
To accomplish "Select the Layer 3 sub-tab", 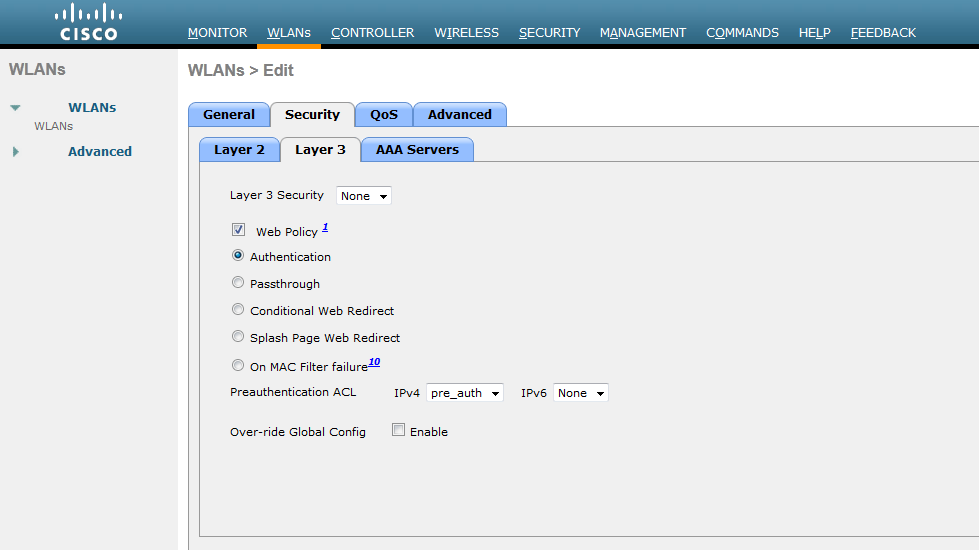I will pyautogui.click(x=320, y=150).
